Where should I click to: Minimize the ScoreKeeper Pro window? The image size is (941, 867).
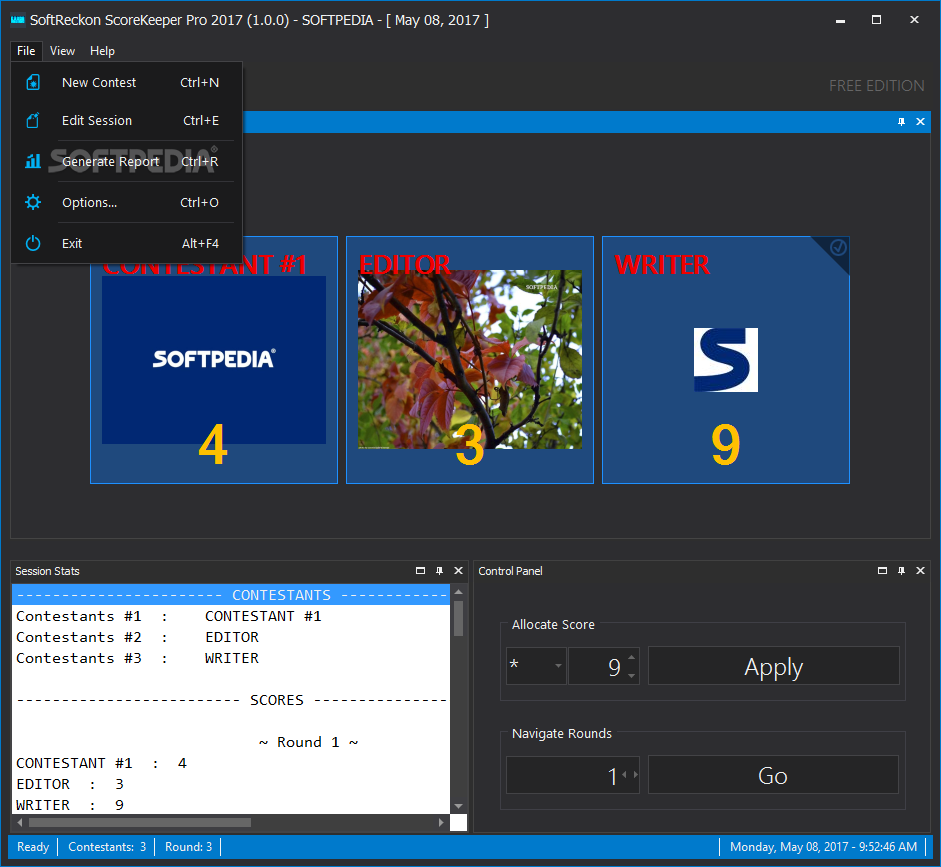pyautogui.click(x=840, y=20)
